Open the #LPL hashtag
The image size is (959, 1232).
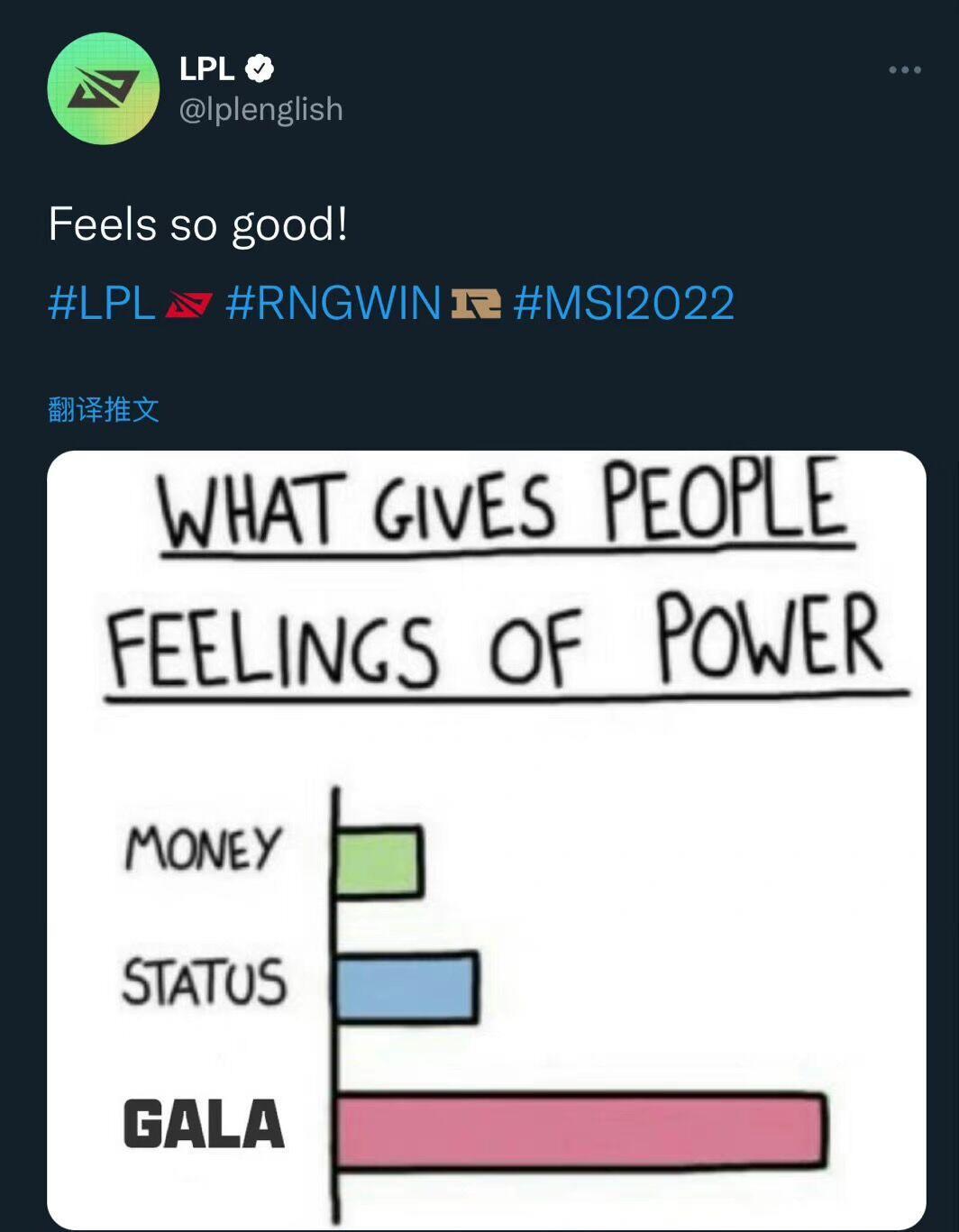click(x=102, y=303)
